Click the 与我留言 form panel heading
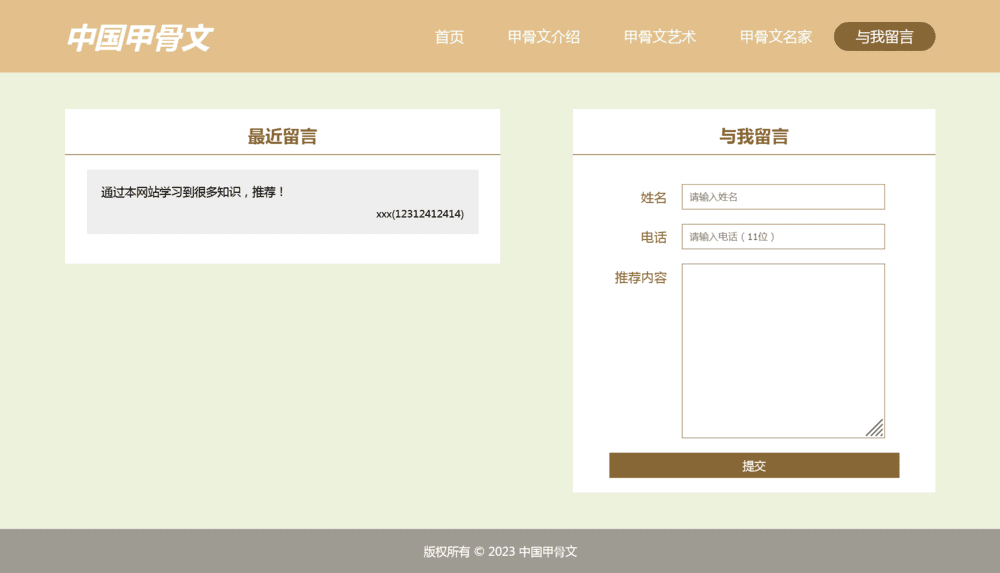 pyautogui.click(x=753, y=137)
